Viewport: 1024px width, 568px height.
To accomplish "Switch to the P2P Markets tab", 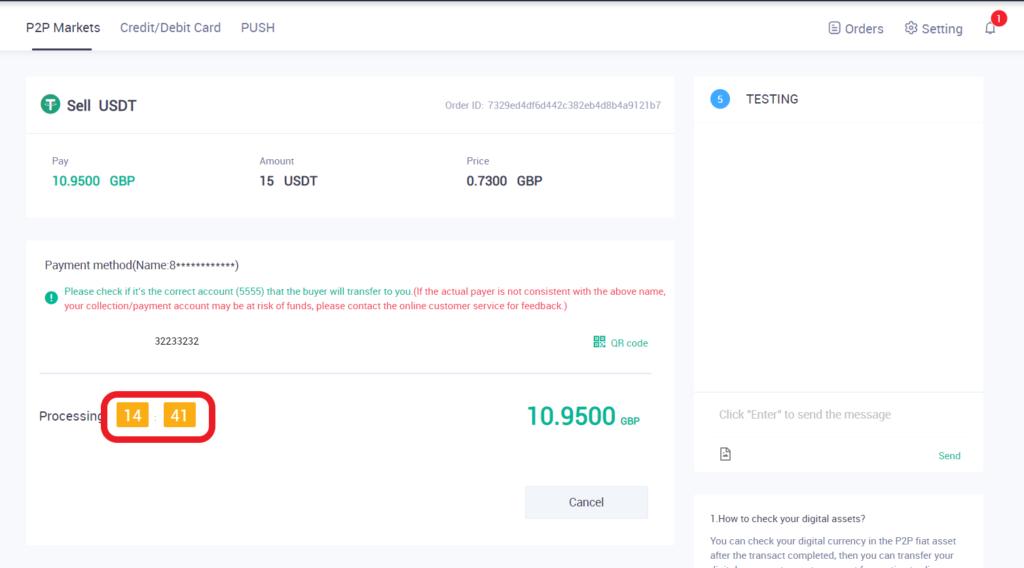I will [63, 28].
